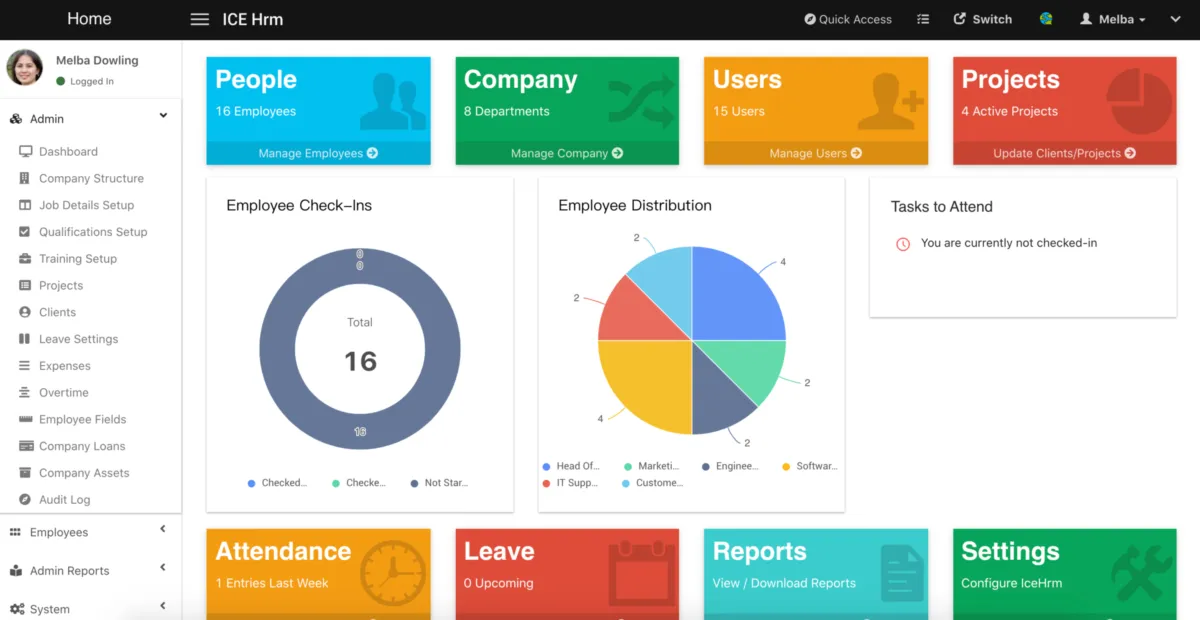The image size is (1200, 620).
Task: Click the Company card shuffle arrows icon
Action: tap(642, 101)
